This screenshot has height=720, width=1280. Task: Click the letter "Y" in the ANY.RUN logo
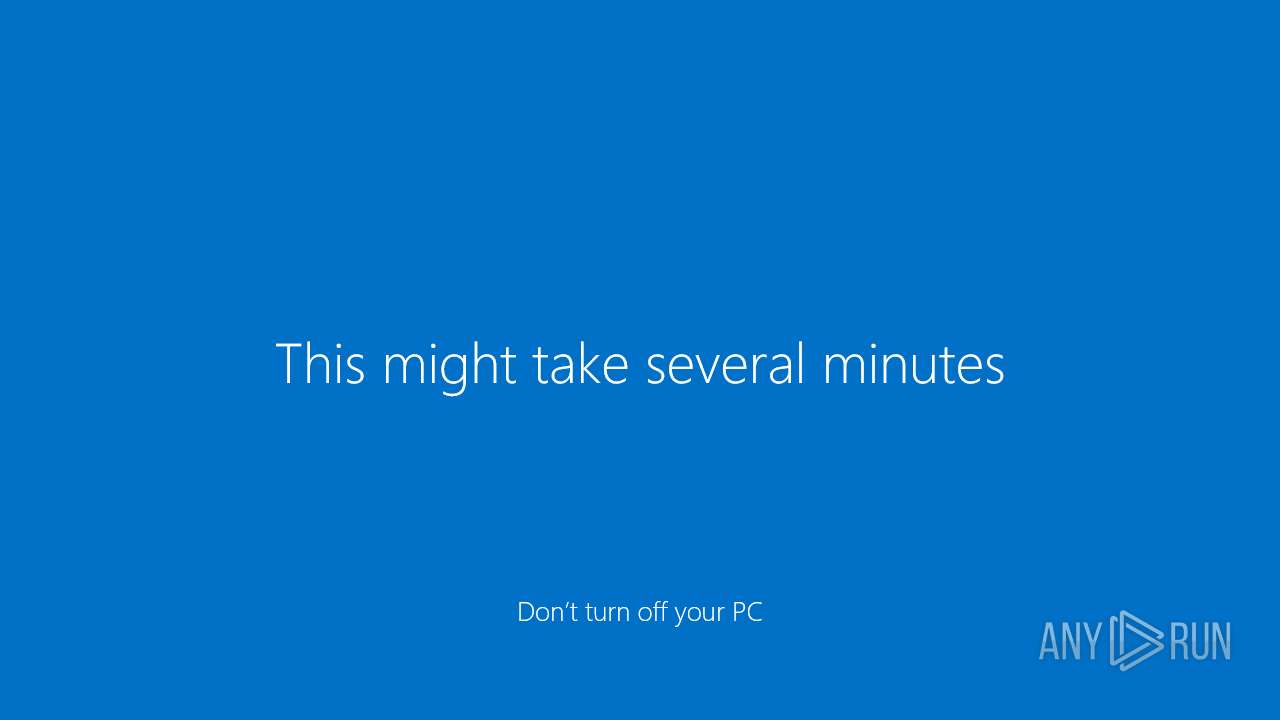(x=1092, y=641)
